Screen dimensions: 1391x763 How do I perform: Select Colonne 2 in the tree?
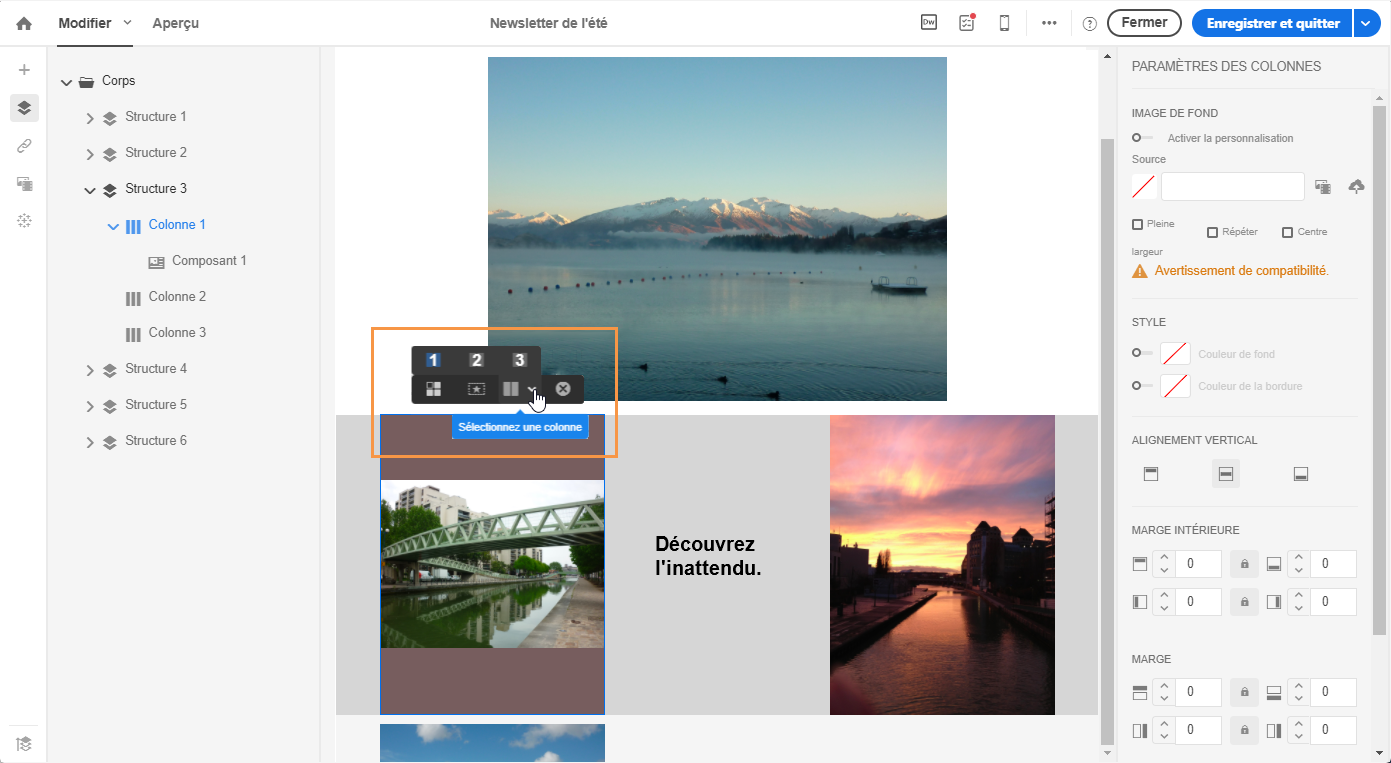pos(177,297)
